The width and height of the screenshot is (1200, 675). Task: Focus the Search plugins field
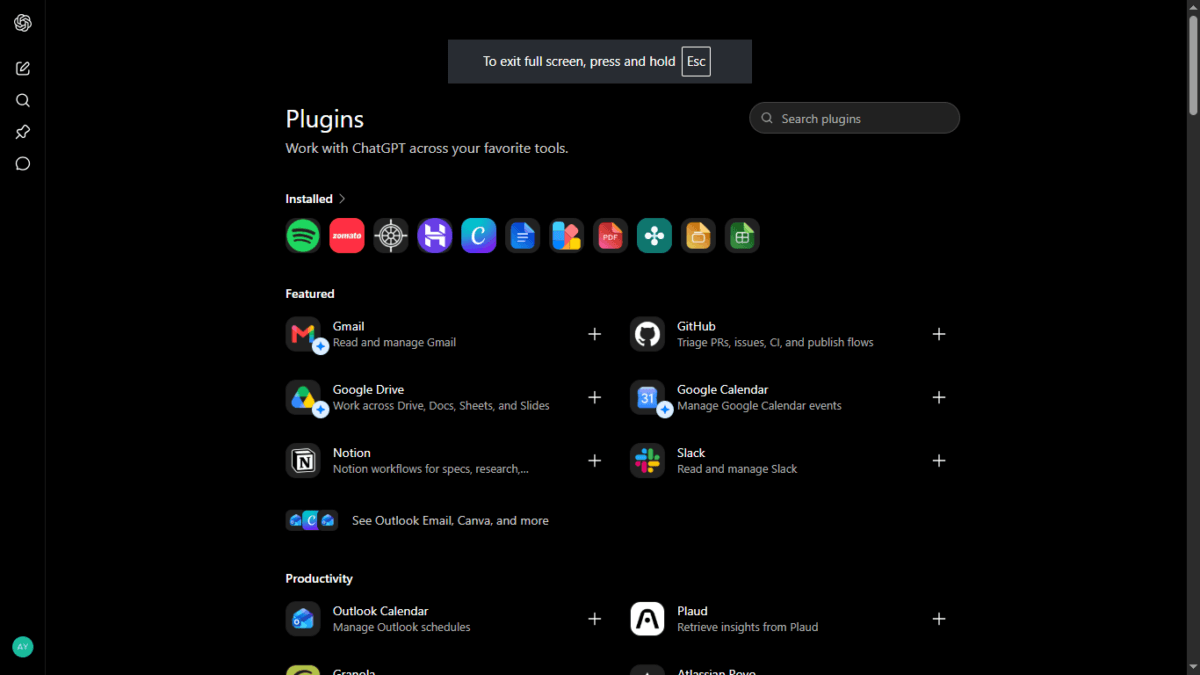pyautogui.click(x=854, y=118)
